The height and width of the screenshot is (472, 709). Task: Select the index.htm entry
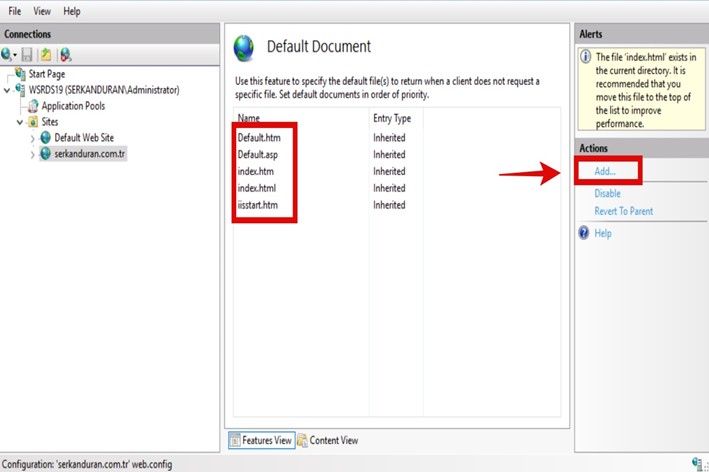click(255, 171)
